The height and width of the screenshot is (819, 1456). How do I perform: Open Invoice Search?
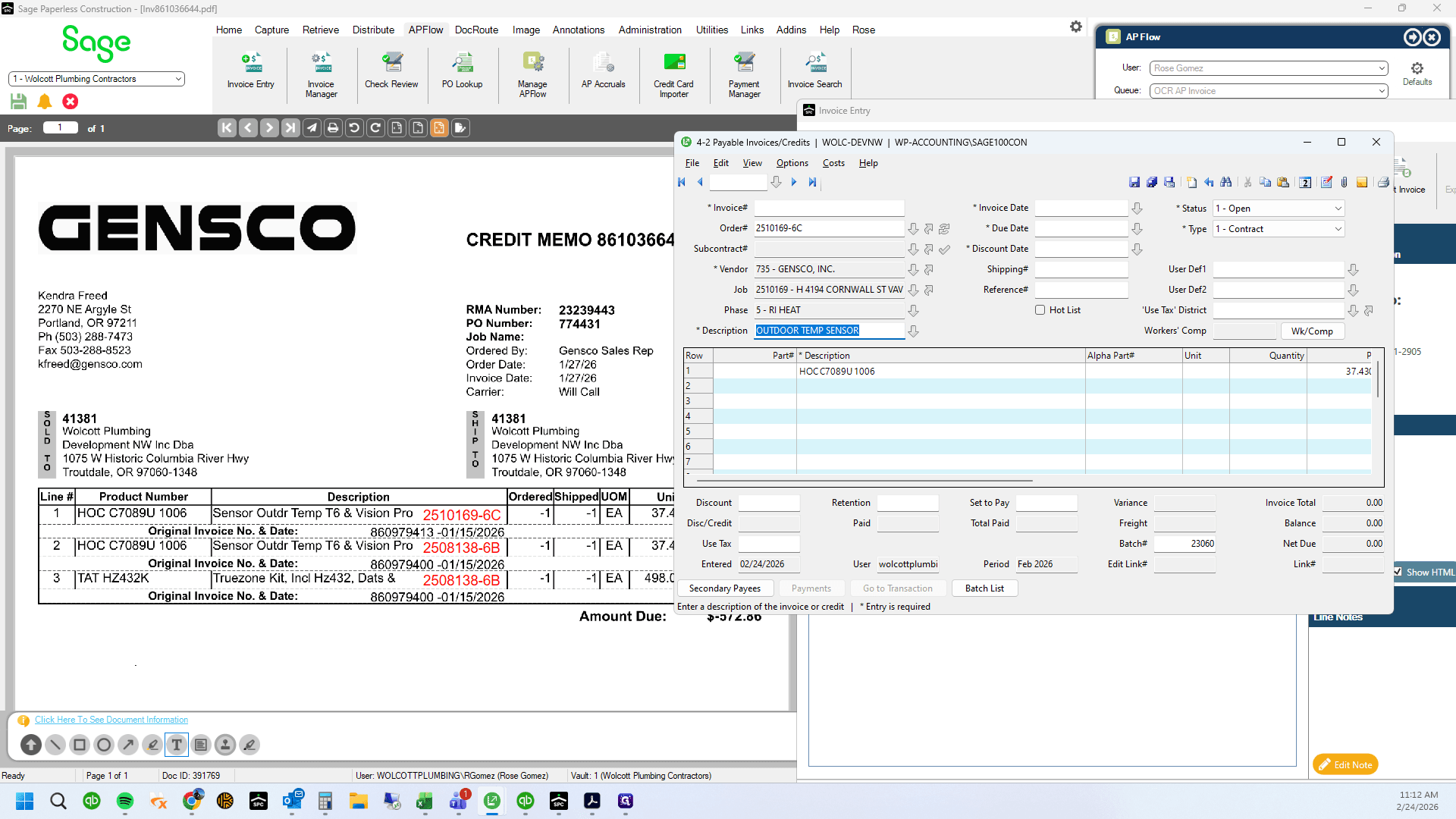[814, 71]
